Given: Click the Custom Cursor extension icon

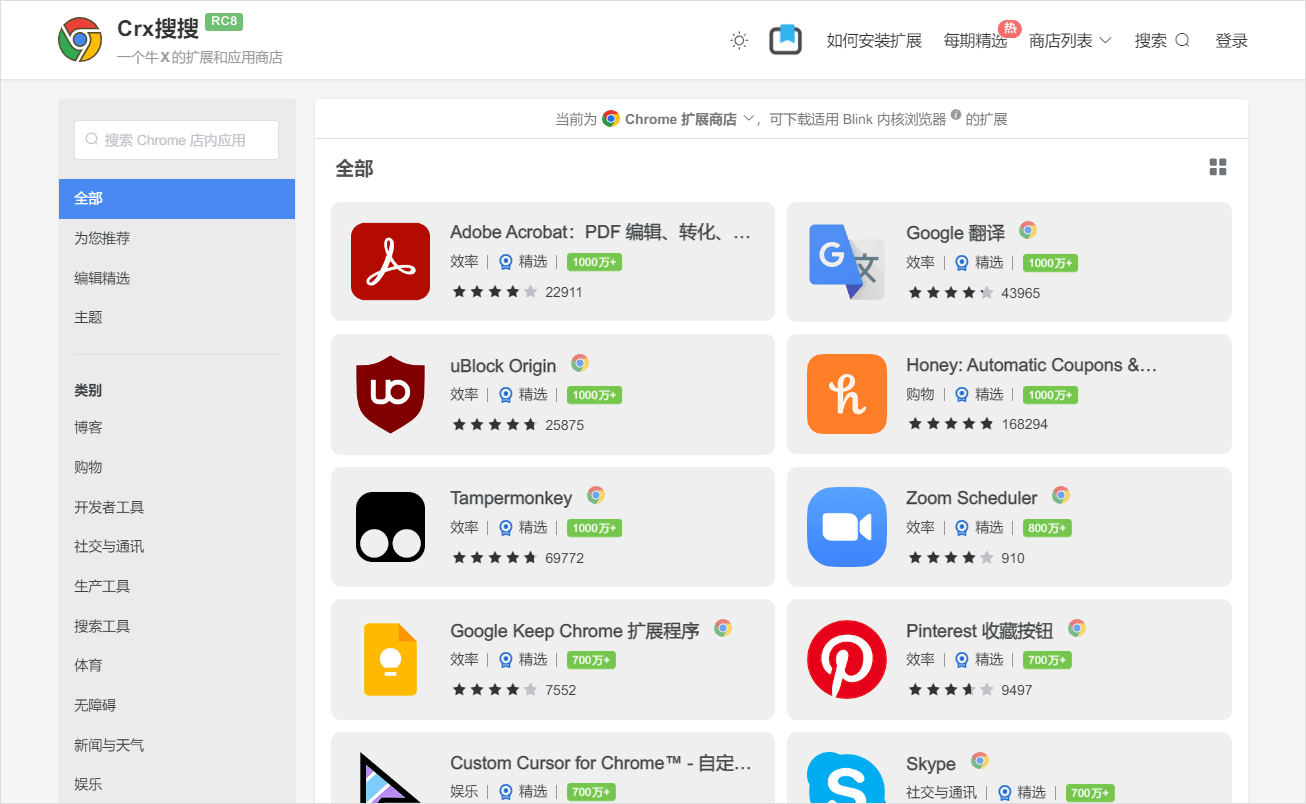Looking at the screenshot, I should point(390,780).
